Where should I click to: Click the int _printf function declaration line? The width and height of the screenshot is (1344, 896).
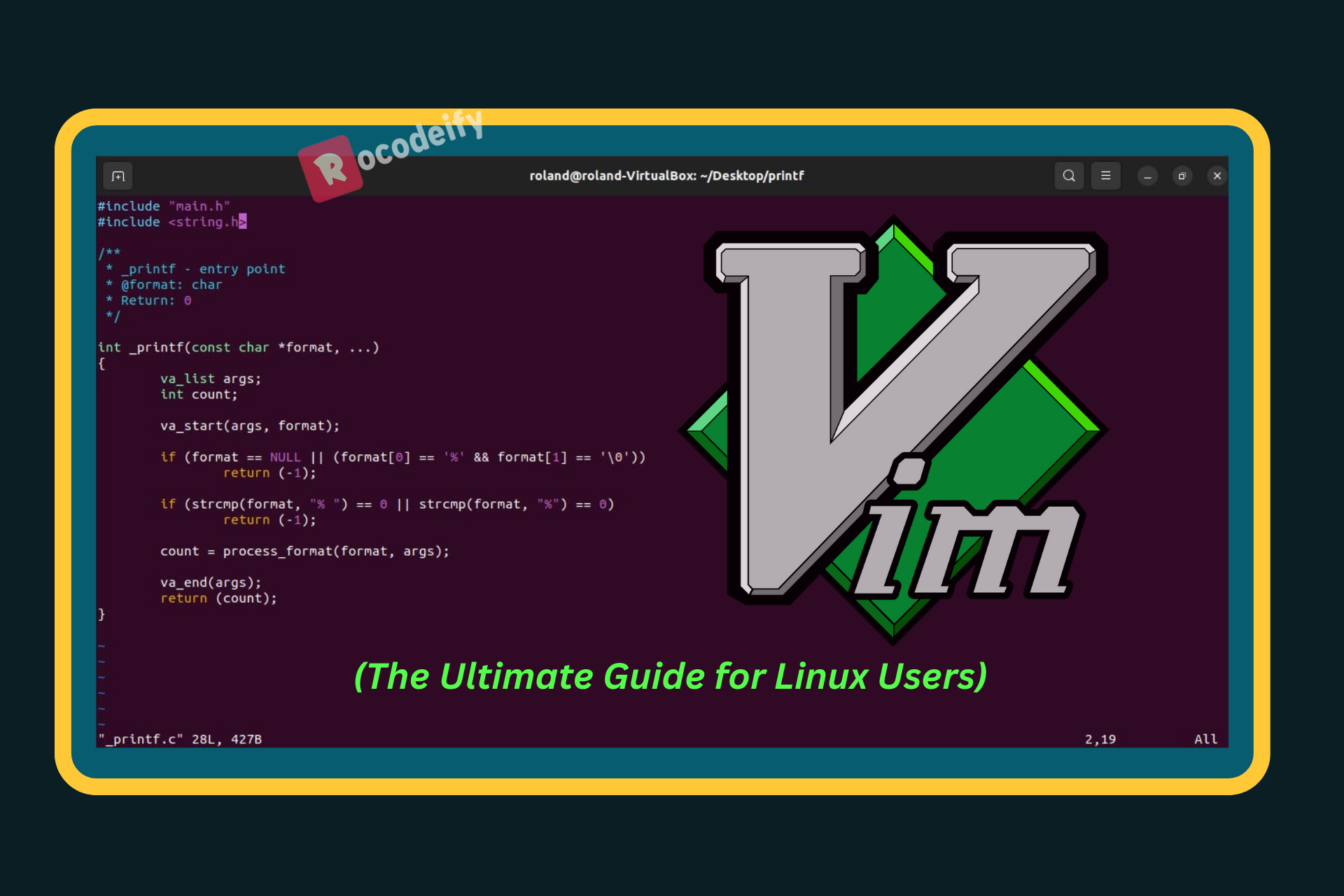coord(238,347)
